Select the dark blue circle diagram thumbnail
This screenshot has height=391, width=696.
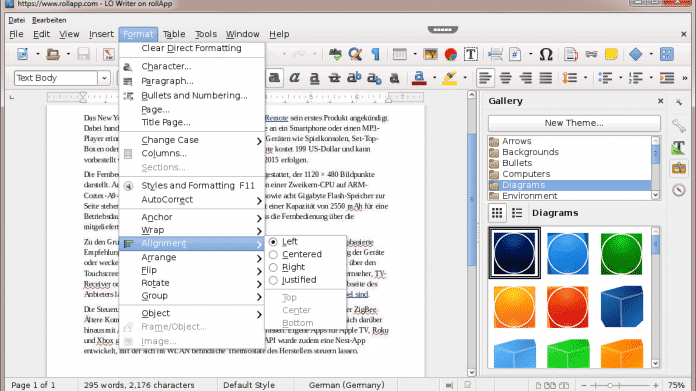pos(514,253)
